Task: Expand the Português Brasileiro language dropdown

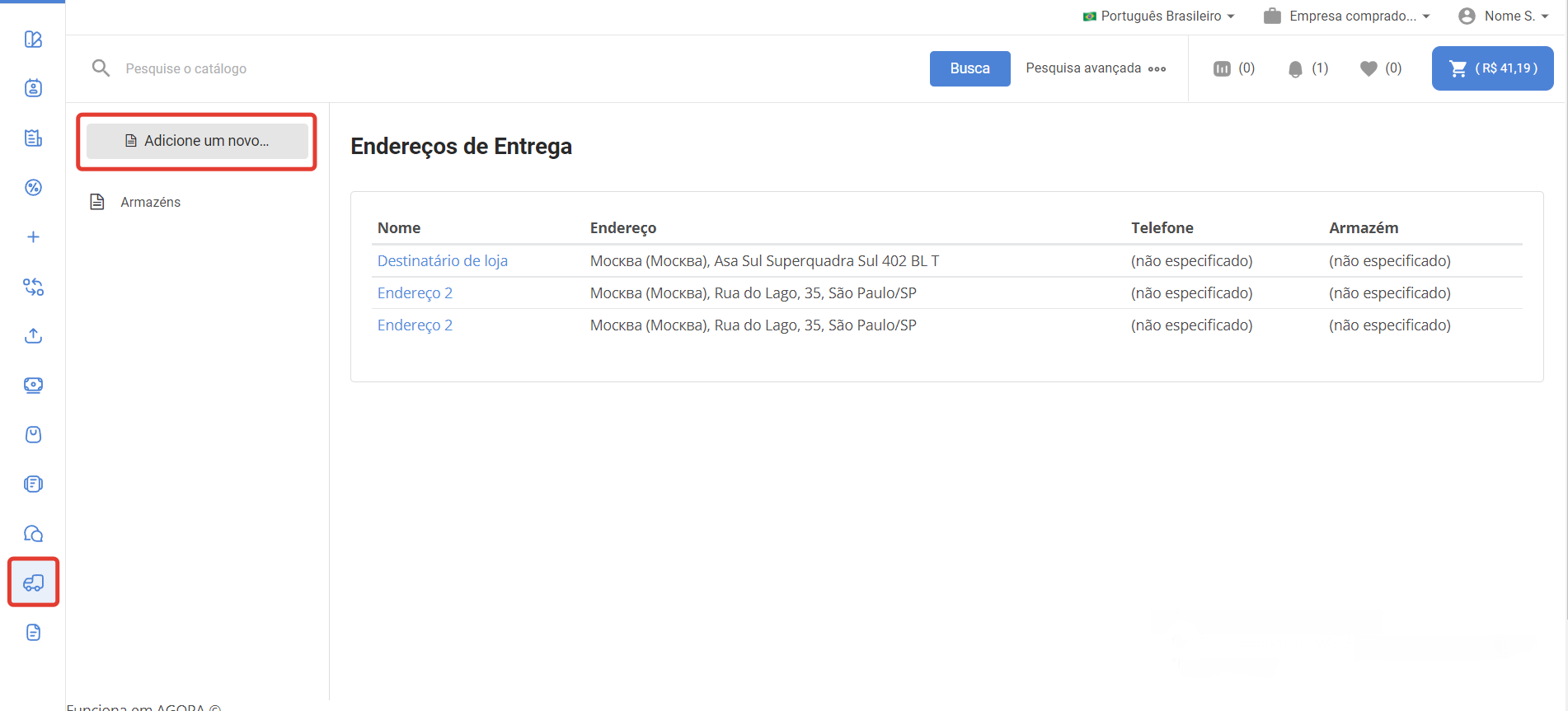Action: (x=1159, y=16)
